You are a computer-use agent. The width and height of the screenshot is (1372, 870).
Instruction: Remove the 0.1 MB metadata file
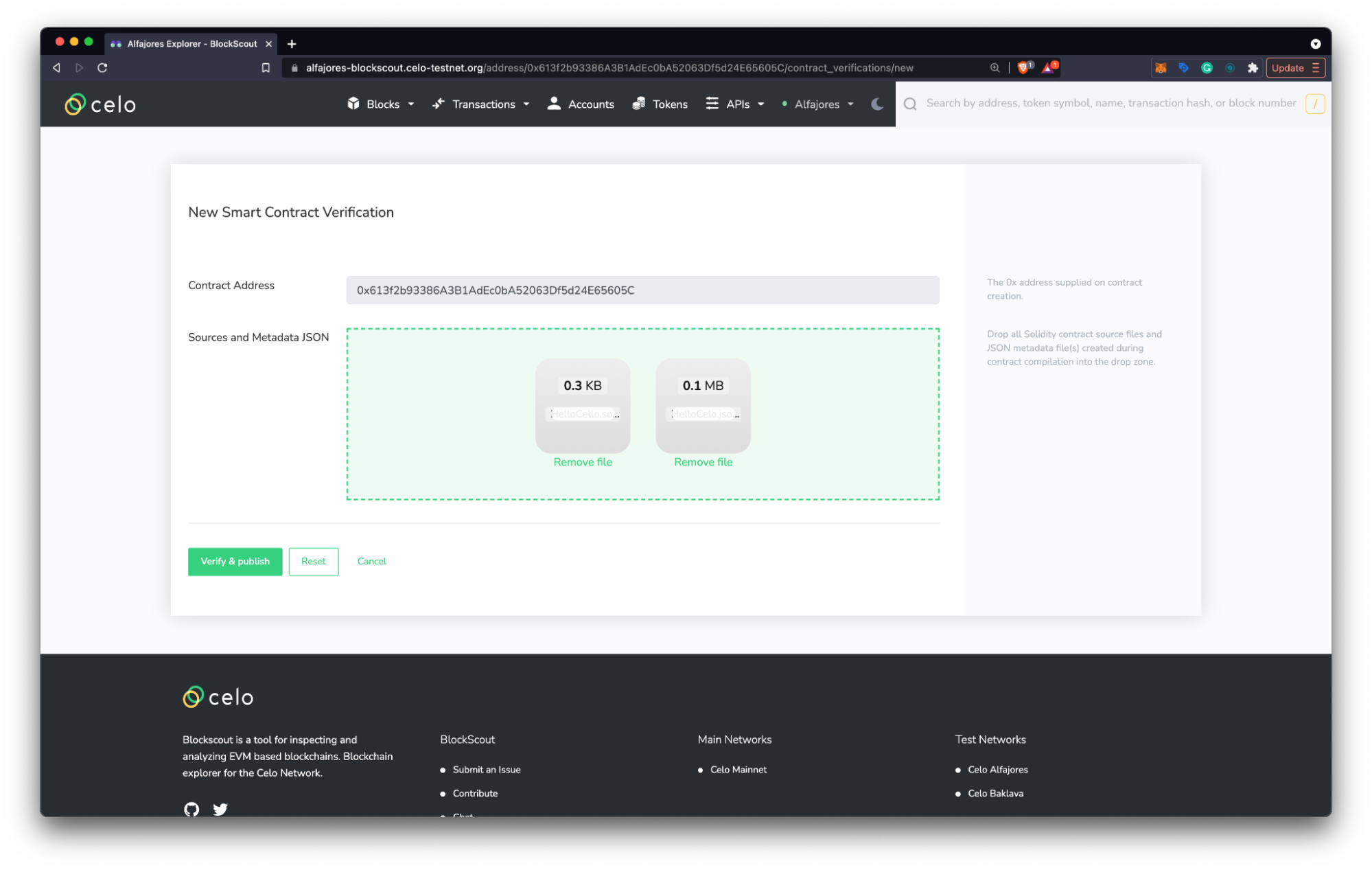703,461
